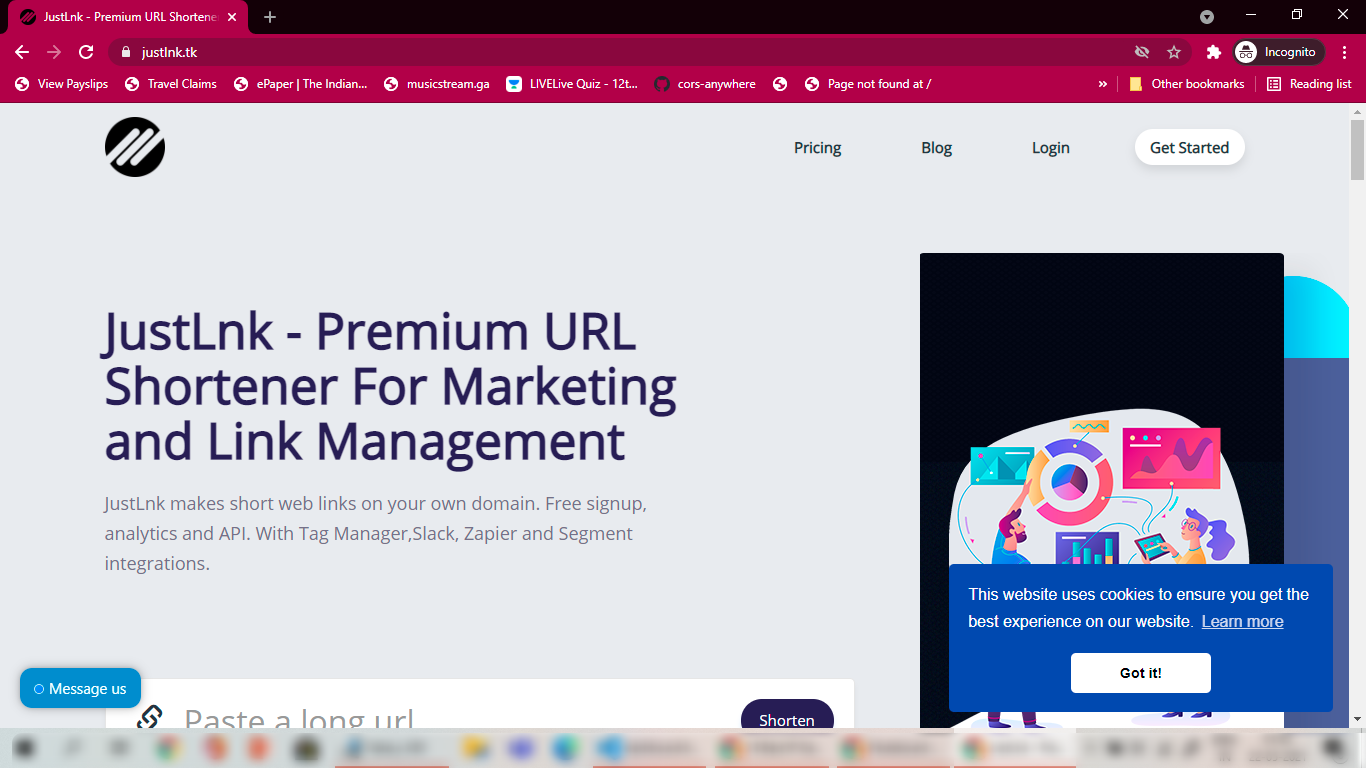Click the JustLnk - Premium URL Shortener heading
1366x768 pixels.
391,387
